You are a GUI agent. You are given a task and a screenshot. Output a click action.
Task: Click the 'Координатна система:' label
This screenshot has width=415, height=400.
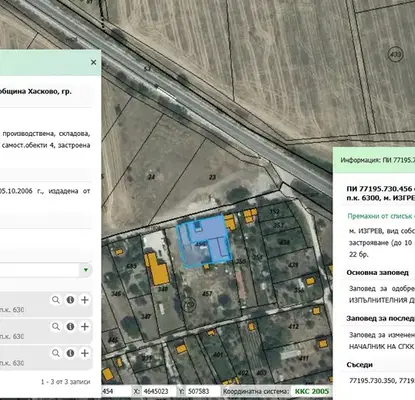point(256,391)
